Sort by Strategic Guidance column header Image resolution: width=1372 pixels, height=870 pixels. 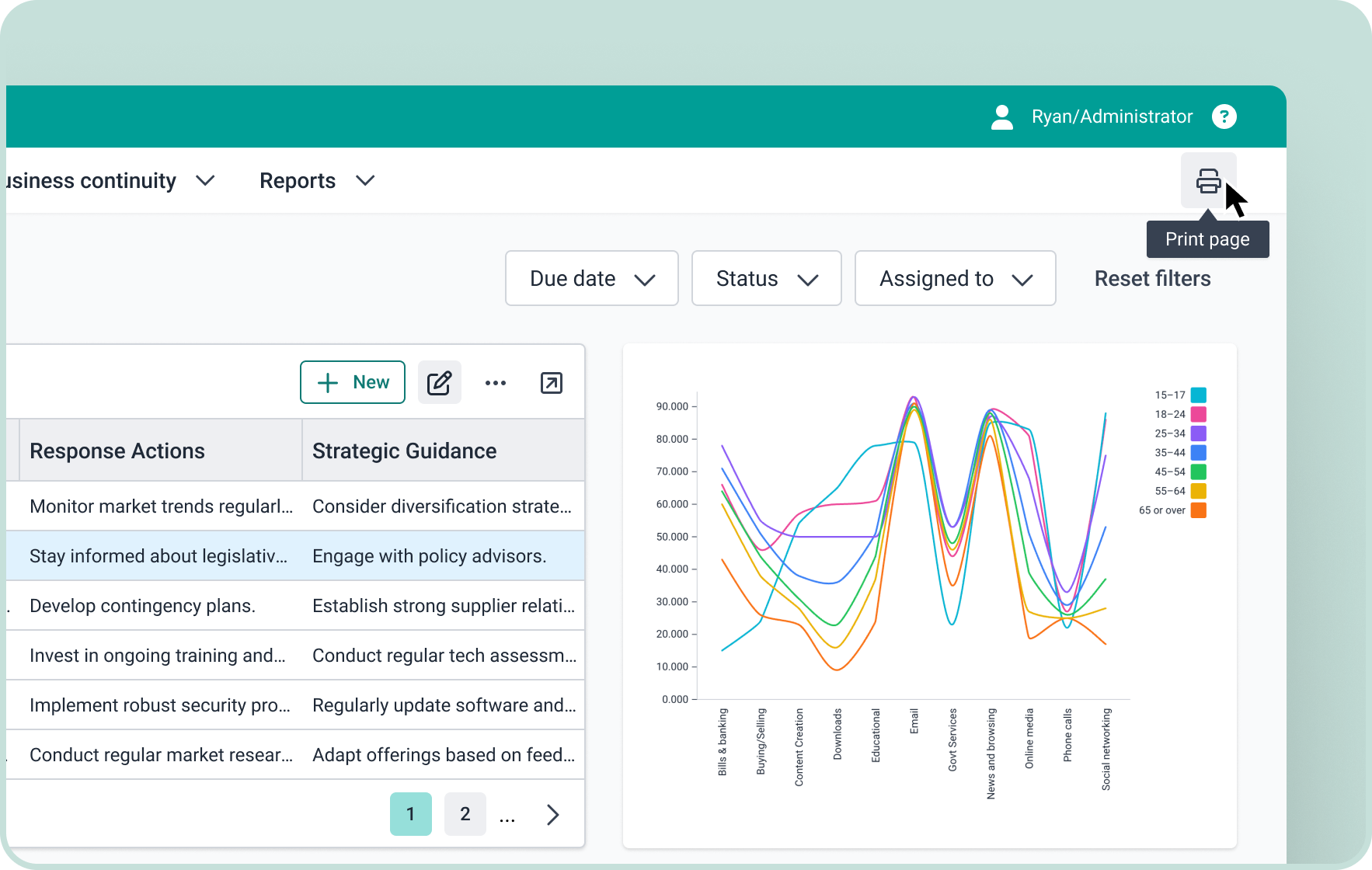pos(404,451)
